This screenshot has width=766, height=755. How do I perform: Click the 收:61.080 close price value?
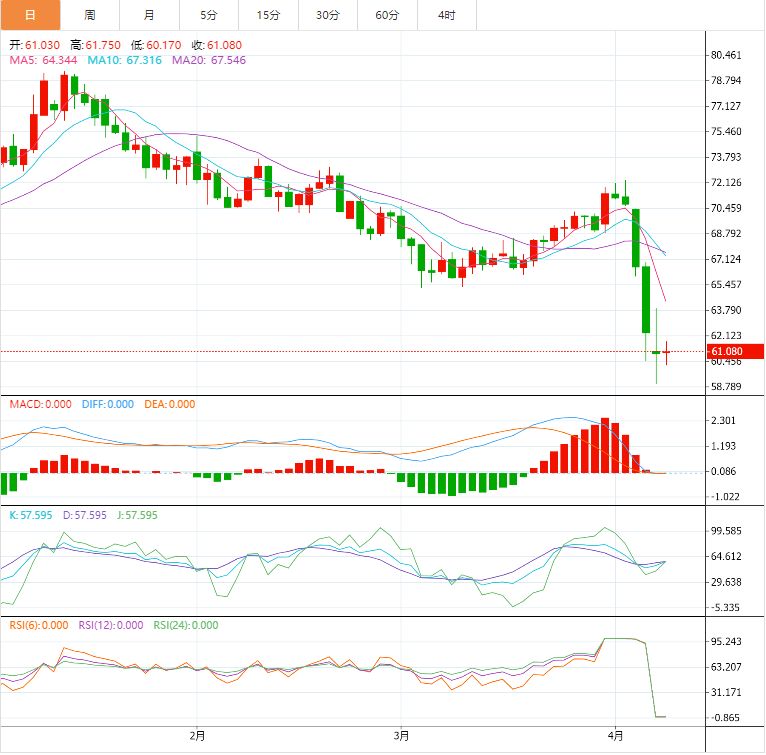coord(217,45)
